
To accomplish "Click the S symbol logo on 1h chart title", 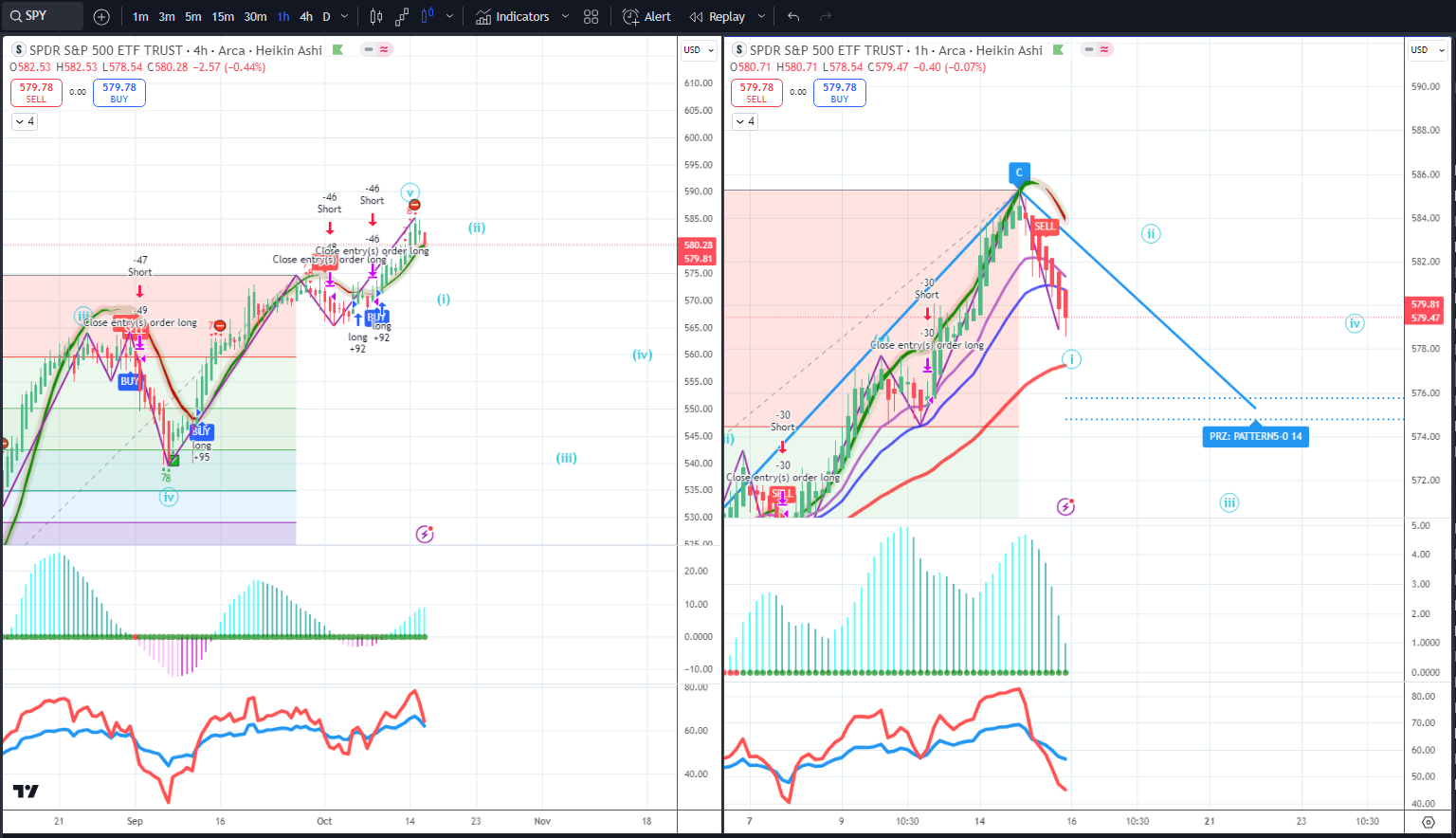I will [x=738, y=50].
